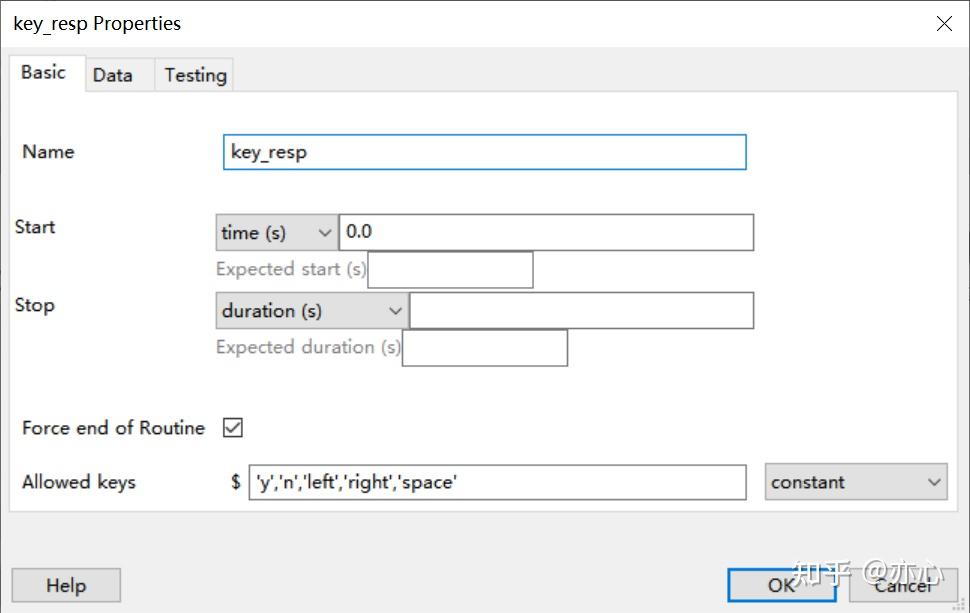Screen dimensions: 970x613
Task: Click the dollar sign beside Allowed keys
Action: click(x=236, y=482)
